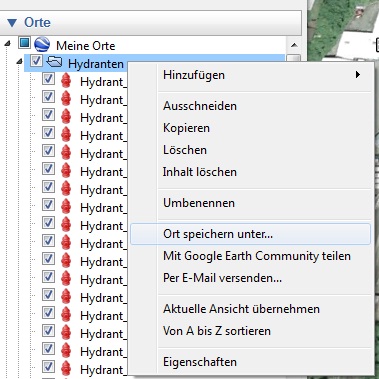Click the scroll-up arrow of places list
Viewport: 379px width, 379px height.
pyautogui.click(x=294, y=45)
